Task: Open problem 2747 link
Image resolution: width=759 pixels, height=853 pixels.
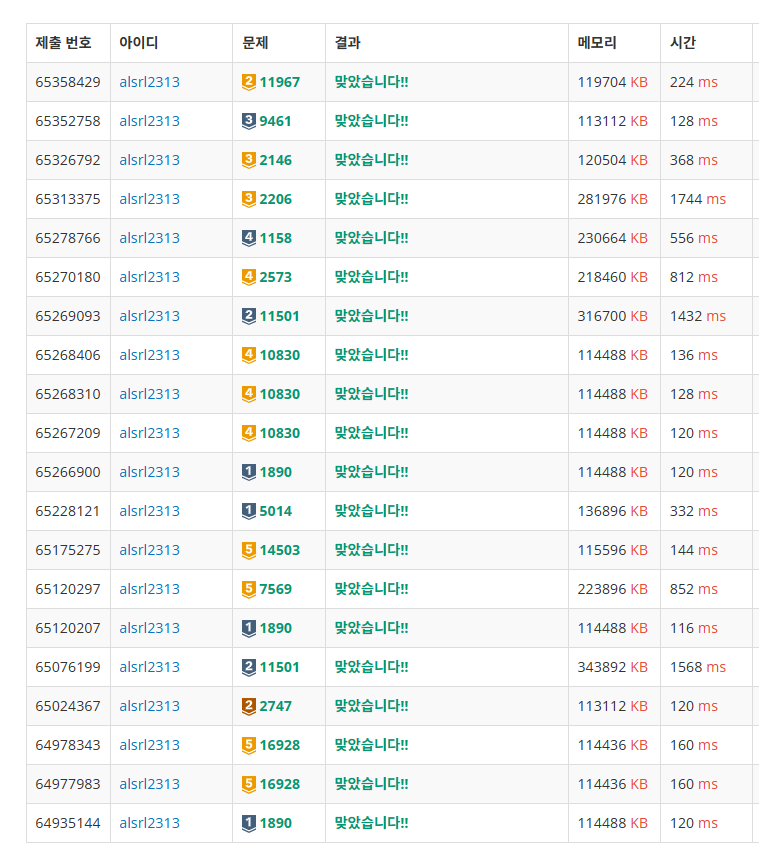Action: pyautogui.click(x=275, y=706)
